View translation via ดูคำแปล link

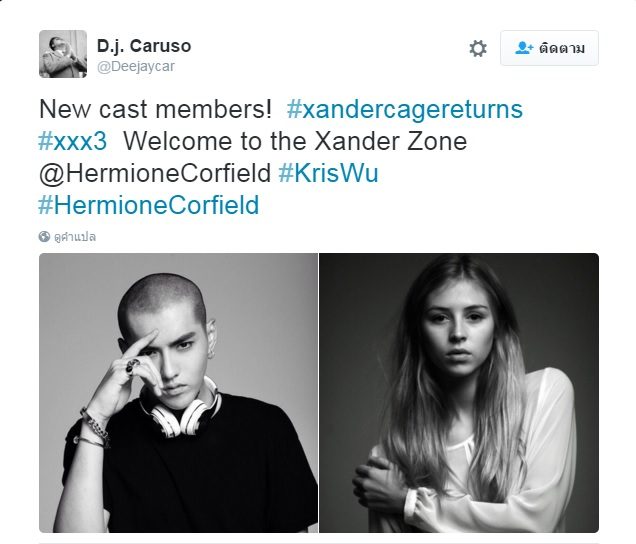(75, 237)
